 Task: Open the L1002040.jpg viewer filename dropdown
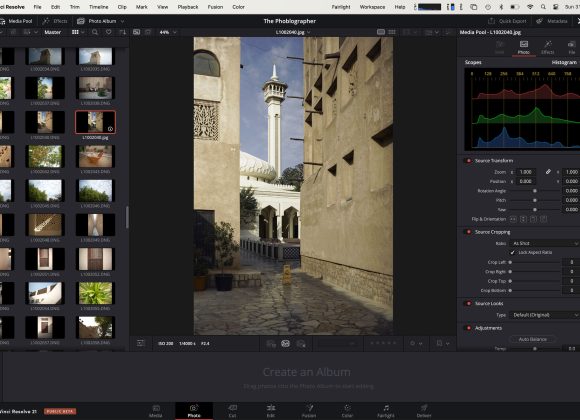(293, 32)
